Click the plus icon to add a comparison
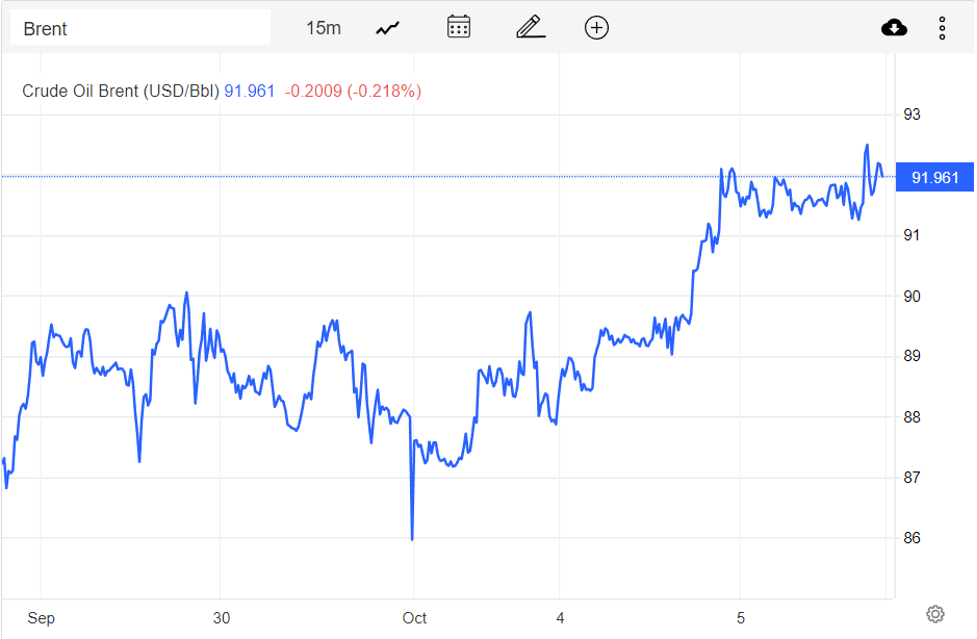Screen dimensions: 977x639 tap(596, 27)
